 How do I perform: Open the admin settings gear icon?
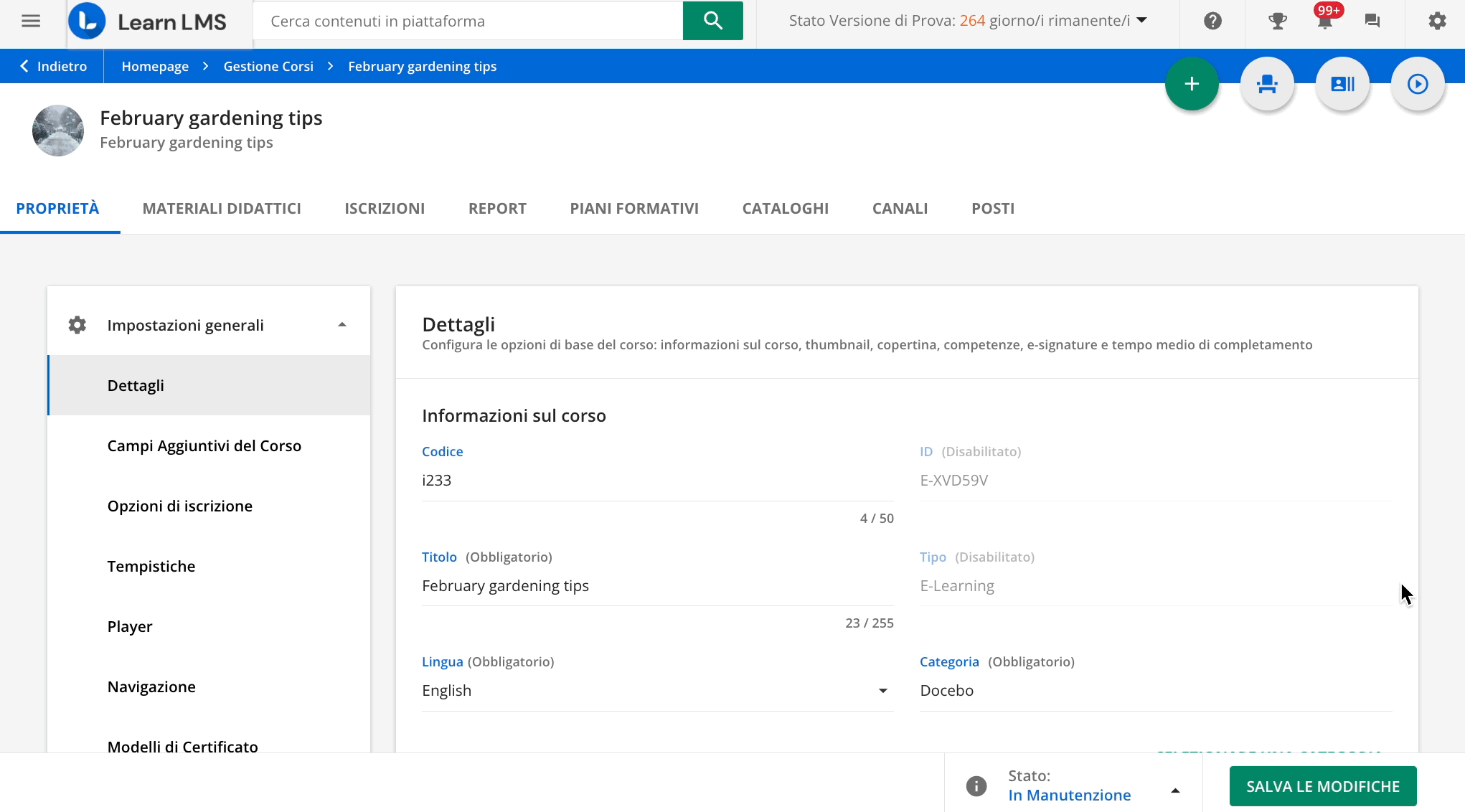click(1437, 21)
